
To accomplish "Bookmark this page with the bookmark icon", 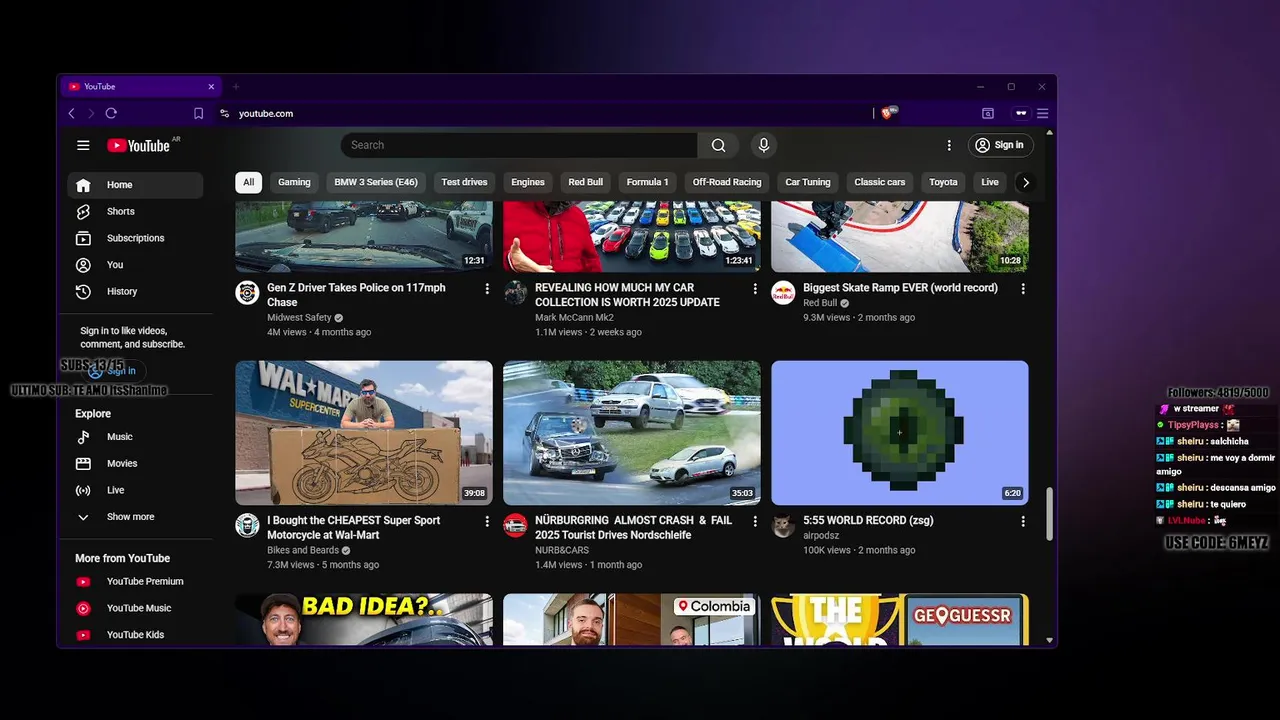I will 198,114.
